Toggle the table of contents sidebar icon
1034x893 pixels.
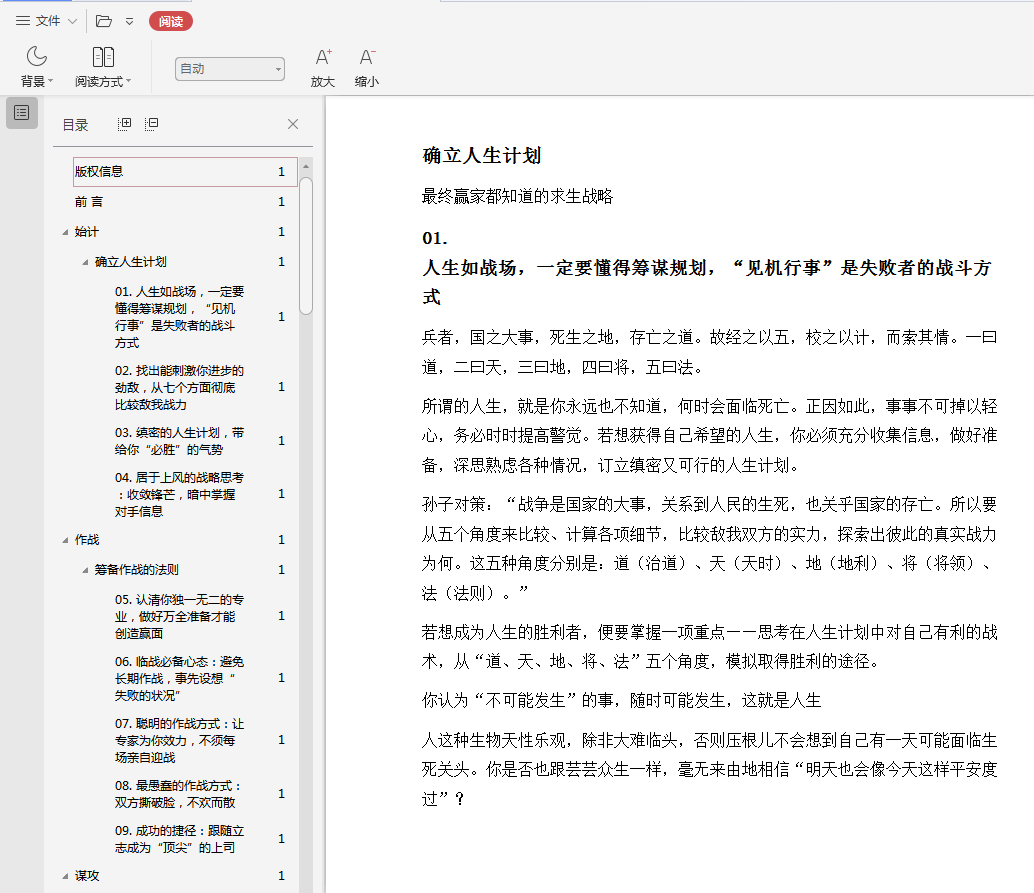pyautogui.click(x=22, y=113)
